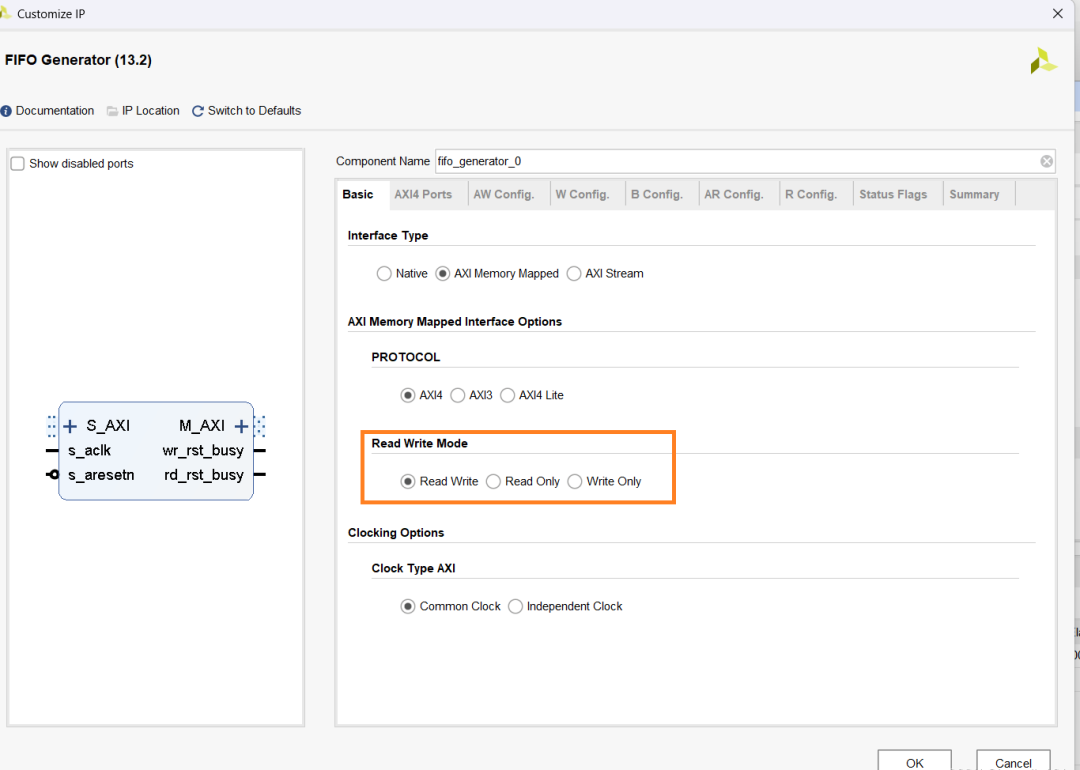This screenshot has width=1080, height=770.
Task: Click the Documentation info icon
Action: [6, 111]
